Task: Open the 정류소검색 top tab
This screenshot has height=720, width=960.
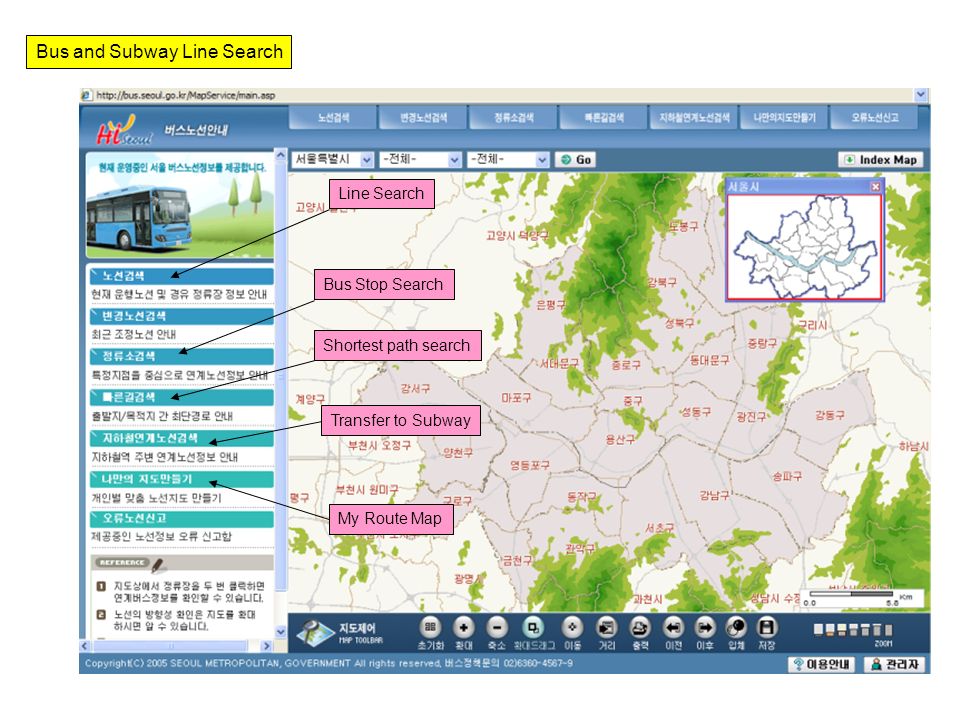Action: coord(513,118)
